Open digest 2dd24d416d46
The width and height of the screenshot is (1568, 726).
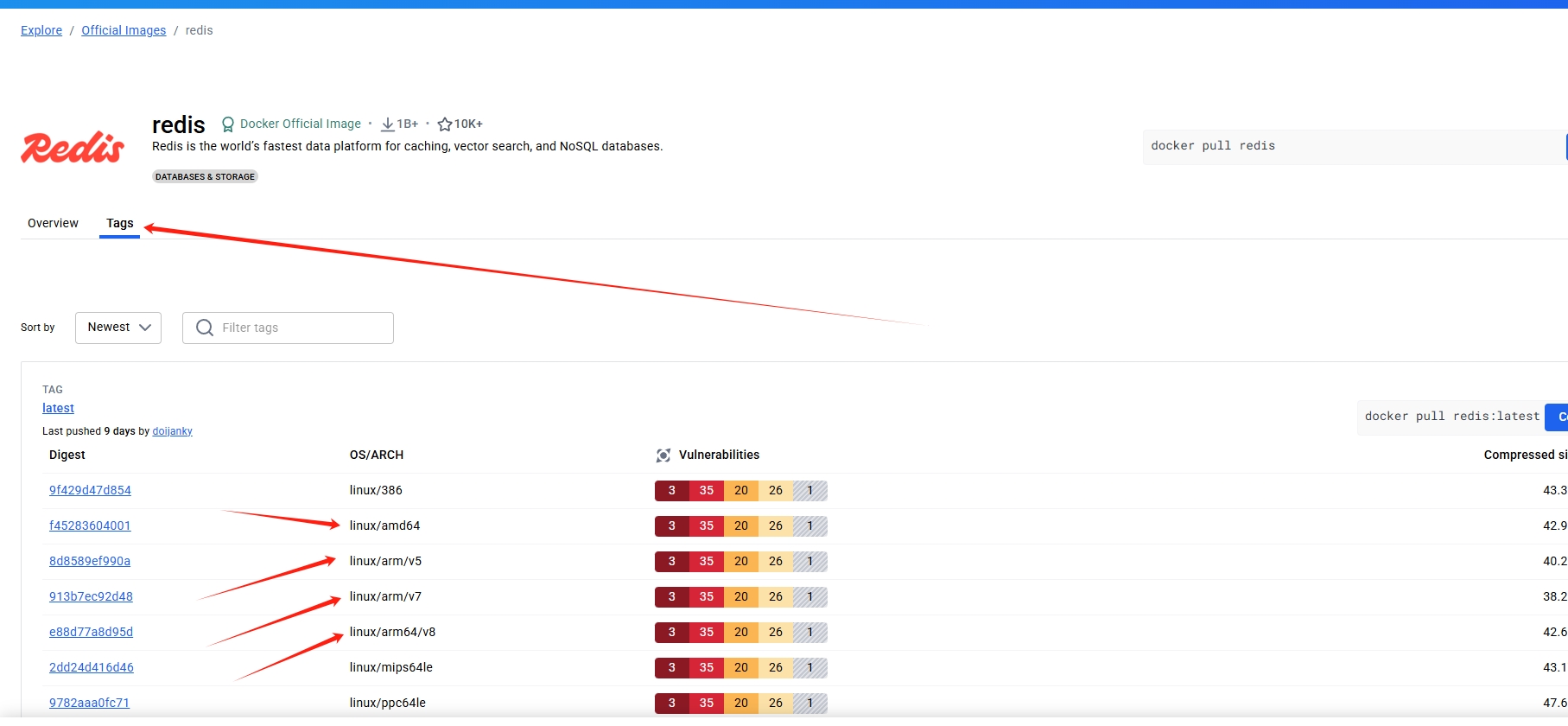tap(92, 667)
